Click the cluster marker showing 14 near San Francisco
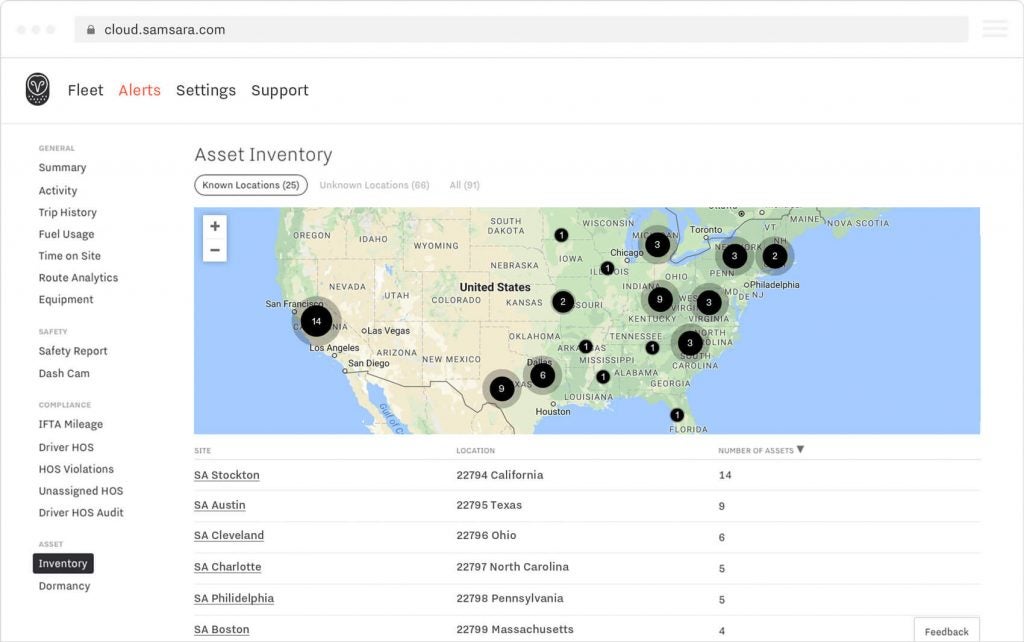 (x=316, y=321)
